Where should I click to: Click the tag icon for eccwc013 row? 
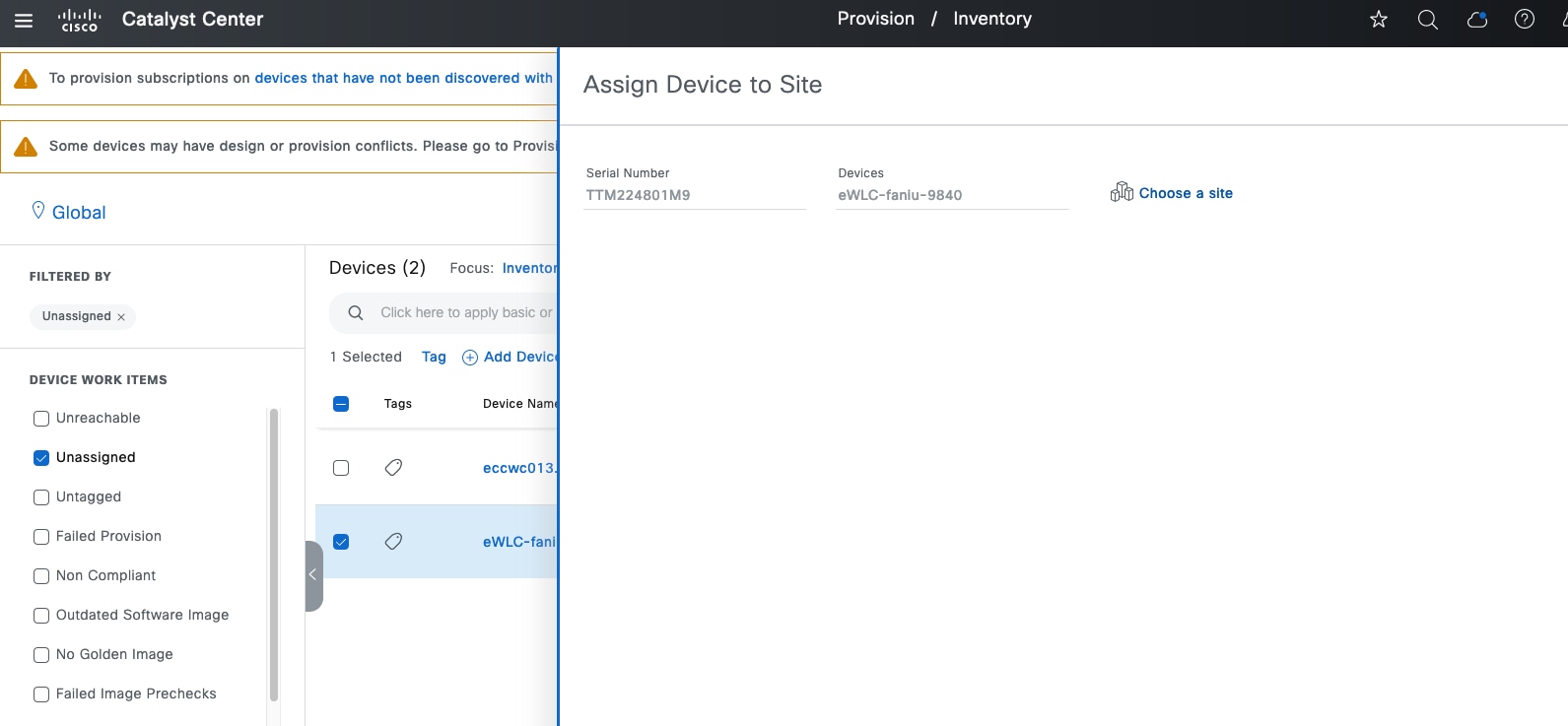click(x=393, y=467)
